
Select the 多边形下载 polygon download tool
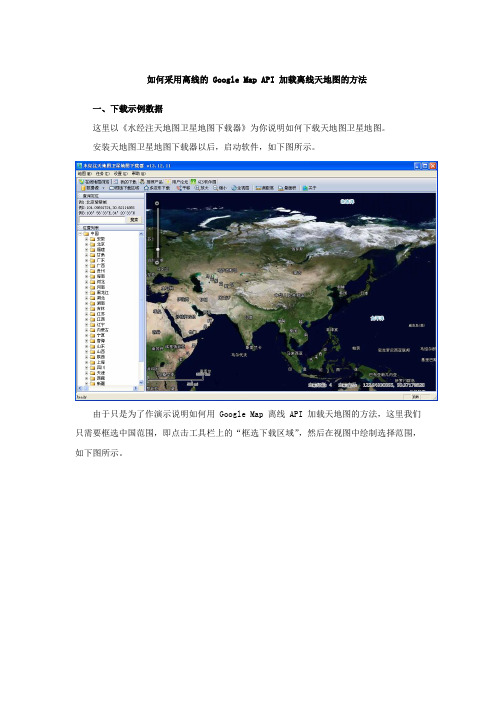click(x=157, y=188)
